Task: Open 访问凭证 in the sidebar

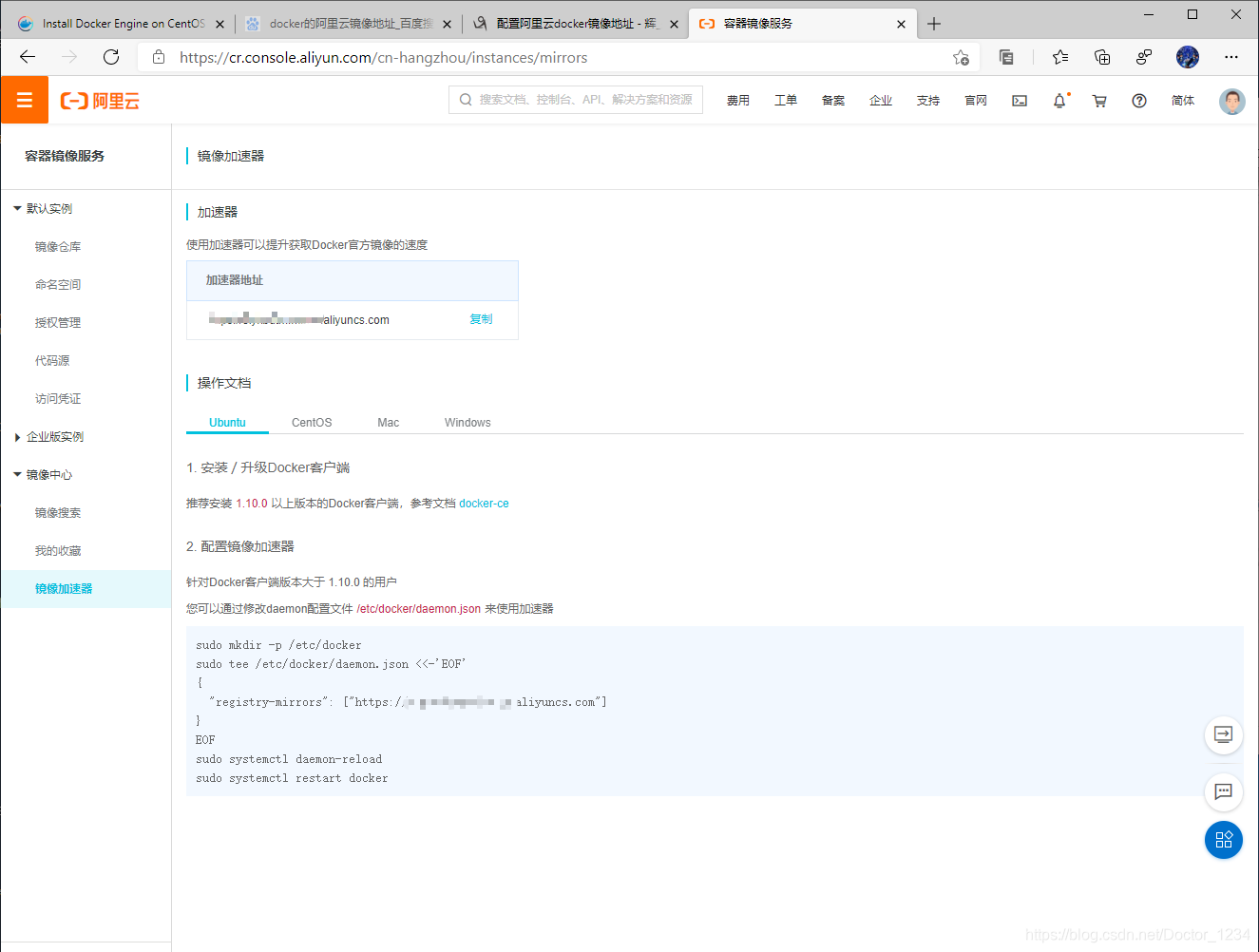Action: pyautogui.click(x=58, y=399)
